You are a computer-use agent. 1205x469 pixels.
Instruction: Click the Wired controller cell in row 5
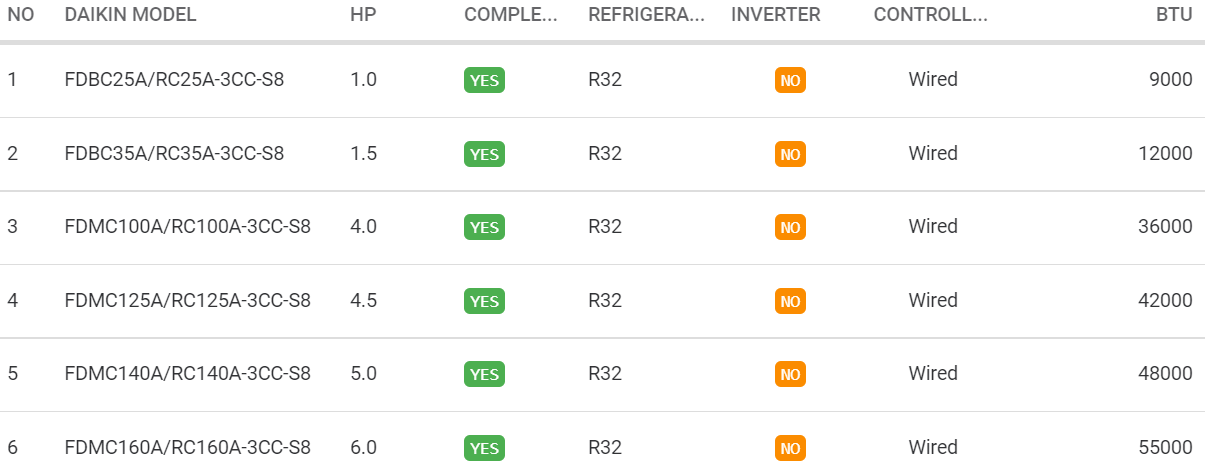(x=933, y=373)
